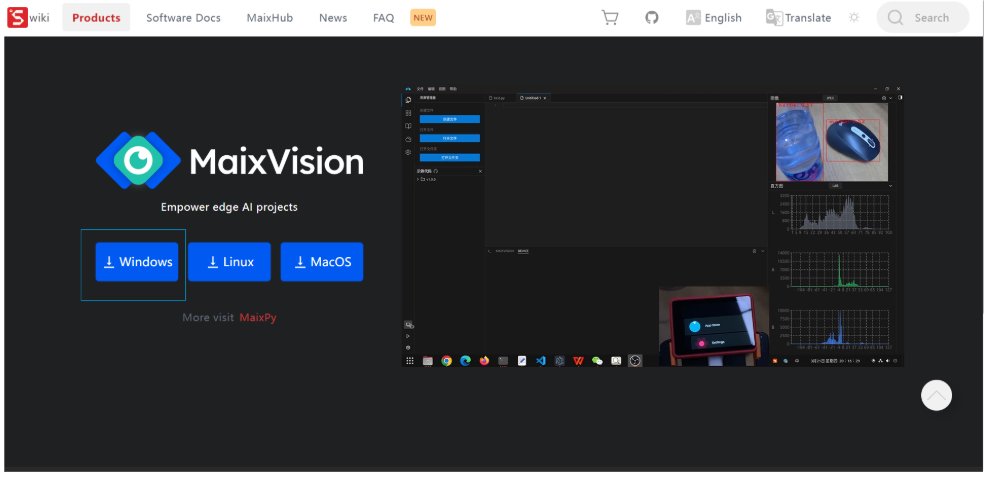Download MaixVision for Windows

(x=137, y=262)
